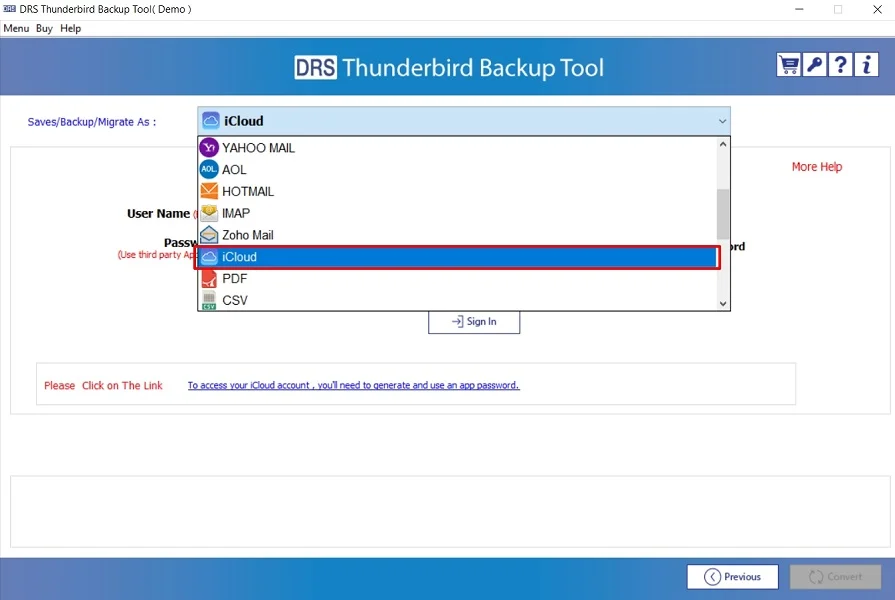Click the activation key icon
The height and width of the screenshot is (600, 895).
(813, 64)
